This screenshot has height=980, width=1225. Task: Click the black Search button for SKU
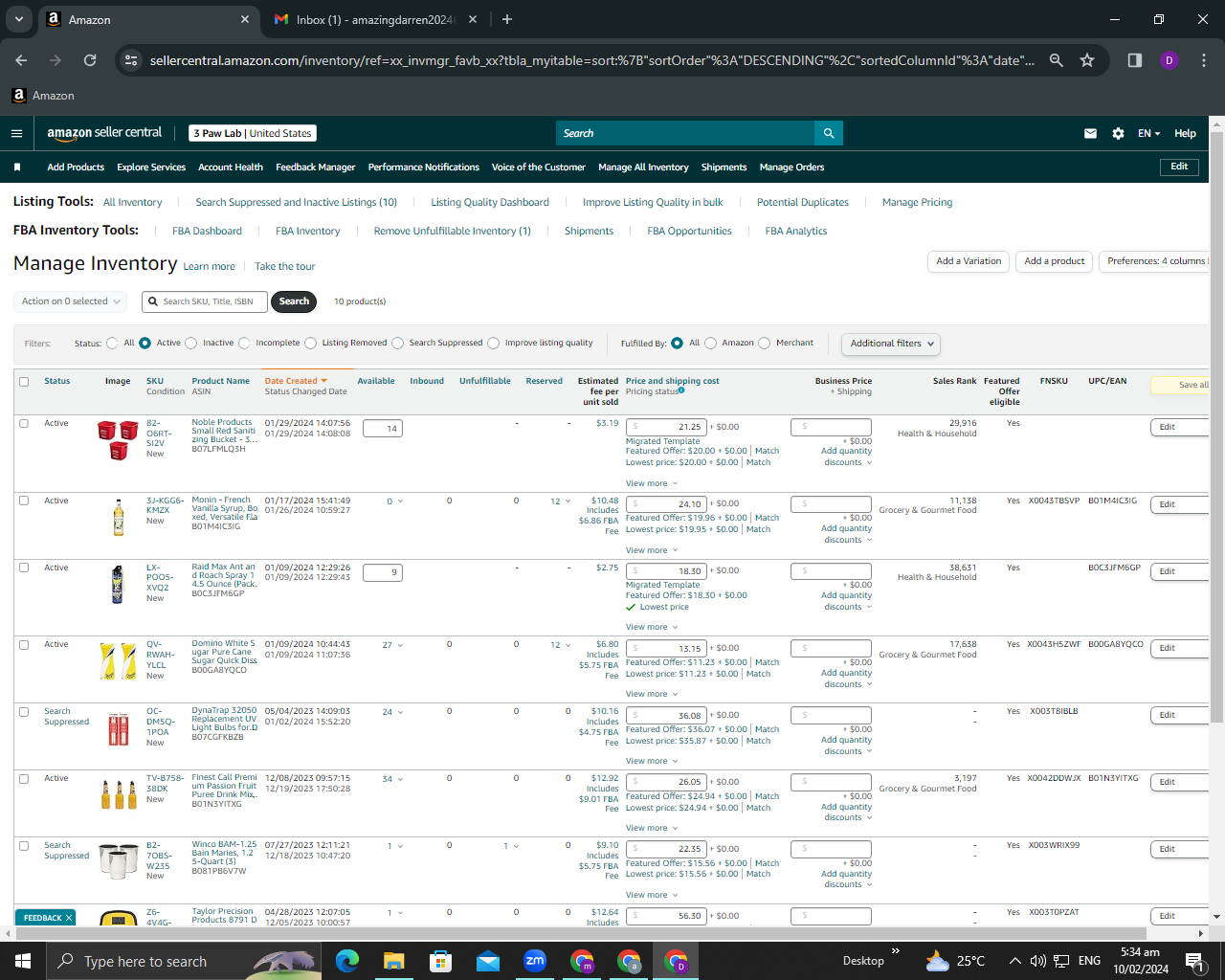point(294,301)
